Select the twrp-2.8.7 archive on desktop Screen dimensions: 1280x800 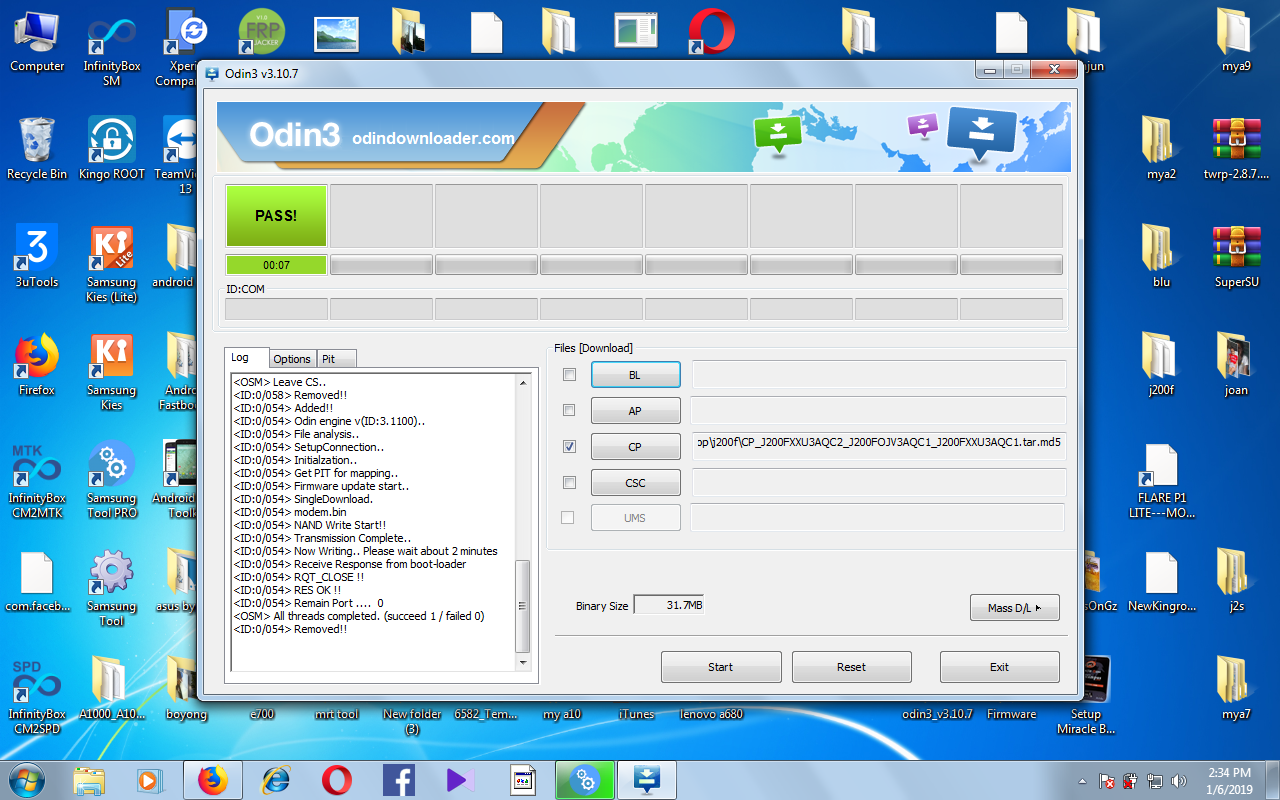click(x=1237, y=148)
